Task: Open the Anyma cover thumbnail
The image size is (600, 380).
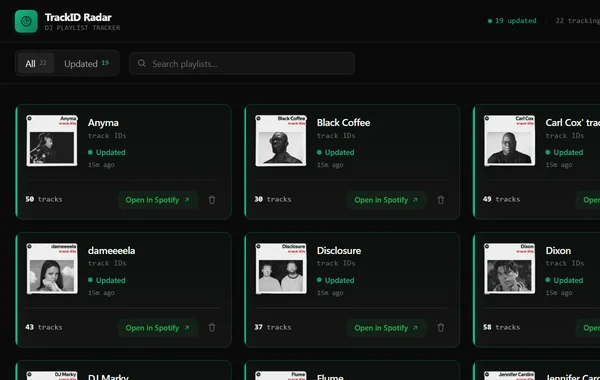Action: (52, 141)
